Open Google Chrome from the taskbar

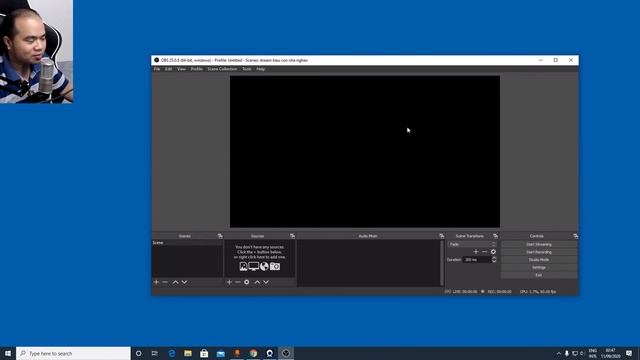pyautogui.click(x=253, y=353)
